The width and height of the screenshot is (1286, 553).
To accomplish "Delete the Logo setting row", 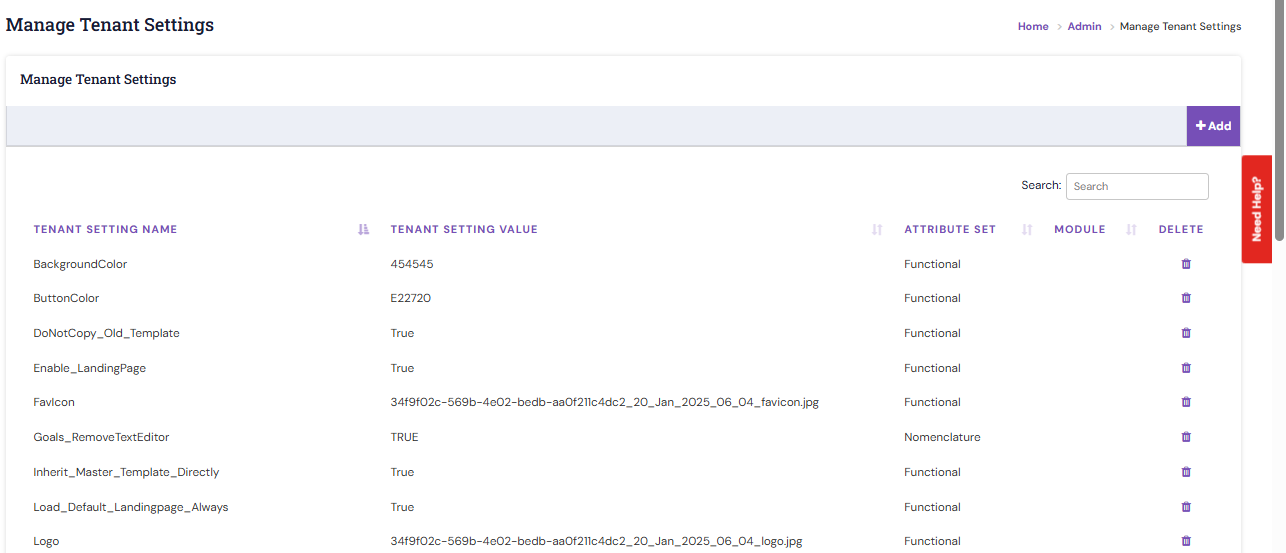I will click(x=1186, y=541).
